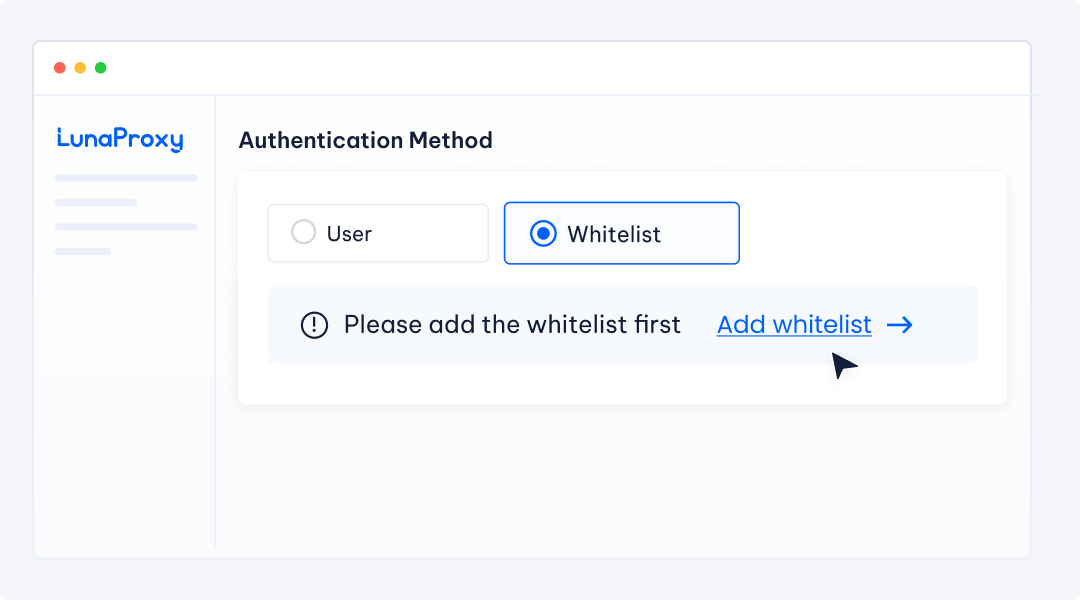Screen dimensions: 1080x600
Task: Click the 'Please add the whitelist first' message
Action: (512, 325)
